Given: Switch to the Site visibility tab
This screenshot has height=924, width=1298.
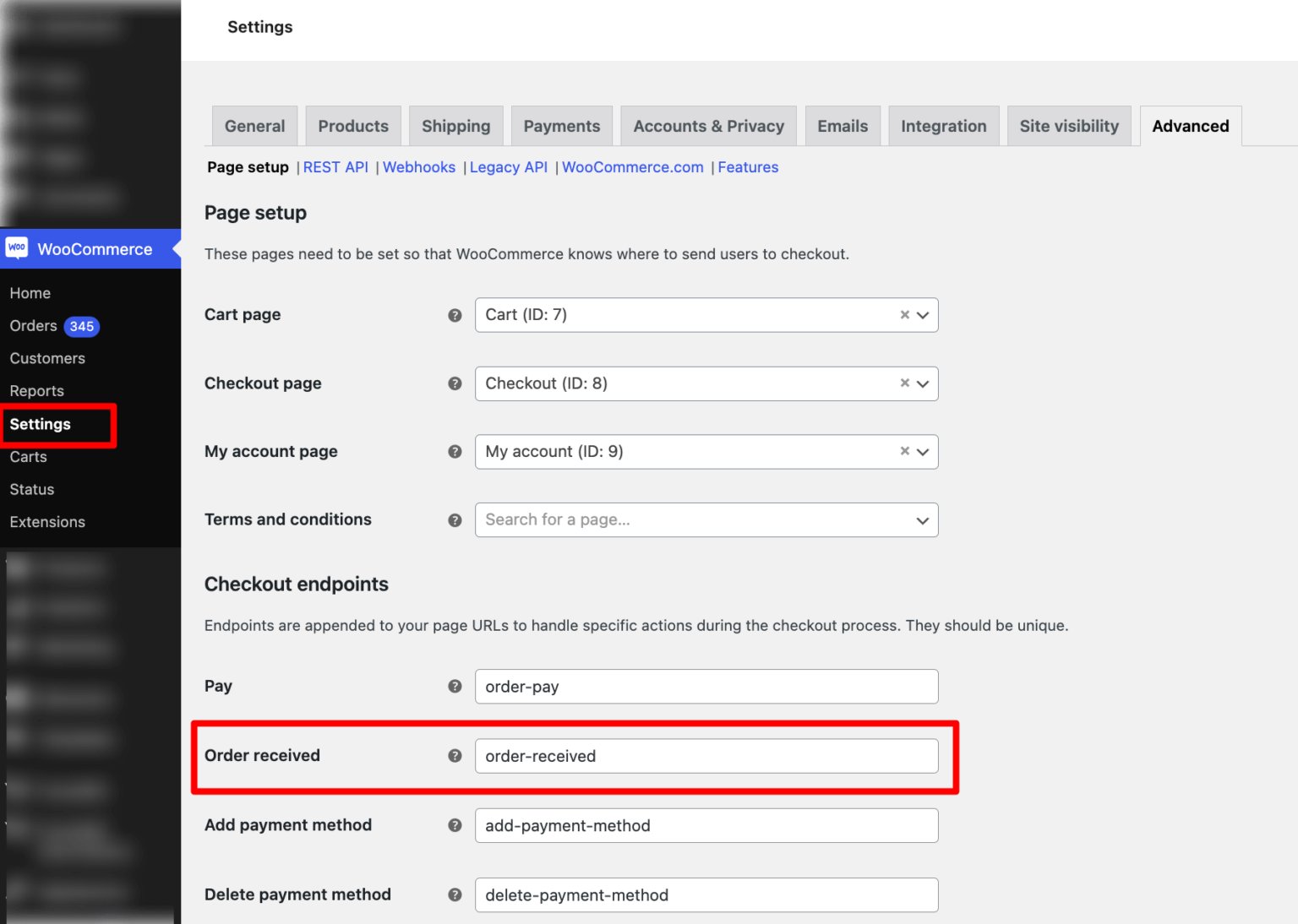Looking at the screenshot, I should tap(1069, 125).
